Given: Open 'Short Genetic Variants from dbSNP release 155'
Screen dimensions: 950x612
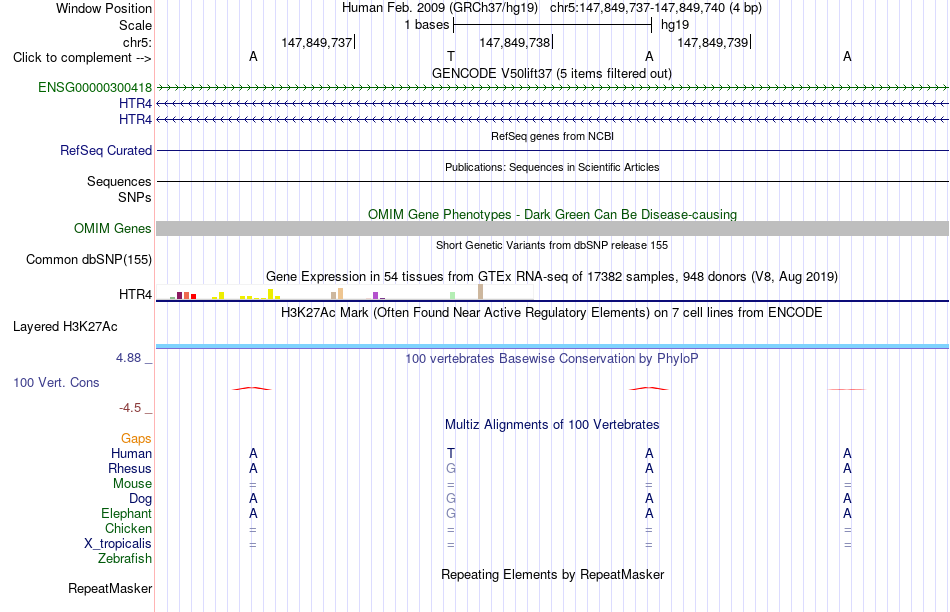Looking at the screenshot, I should (552, 245).
